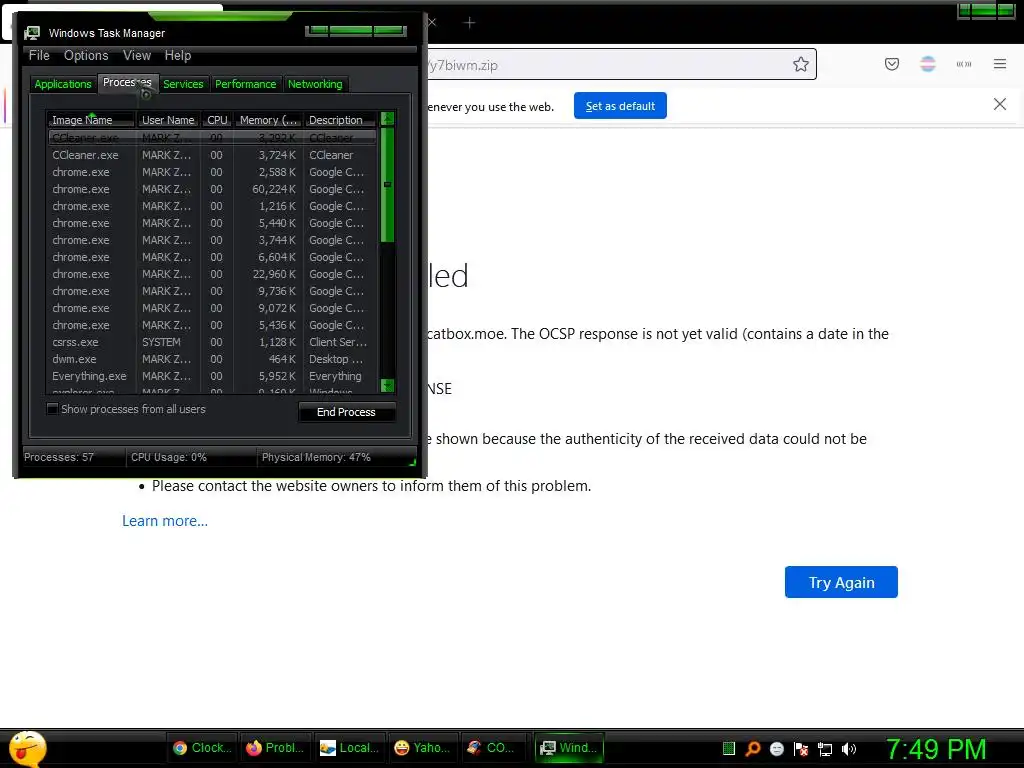Open the Firefox hamburger application menu
Viewport: 1024px width, 768px height.
pos(1000,64)
